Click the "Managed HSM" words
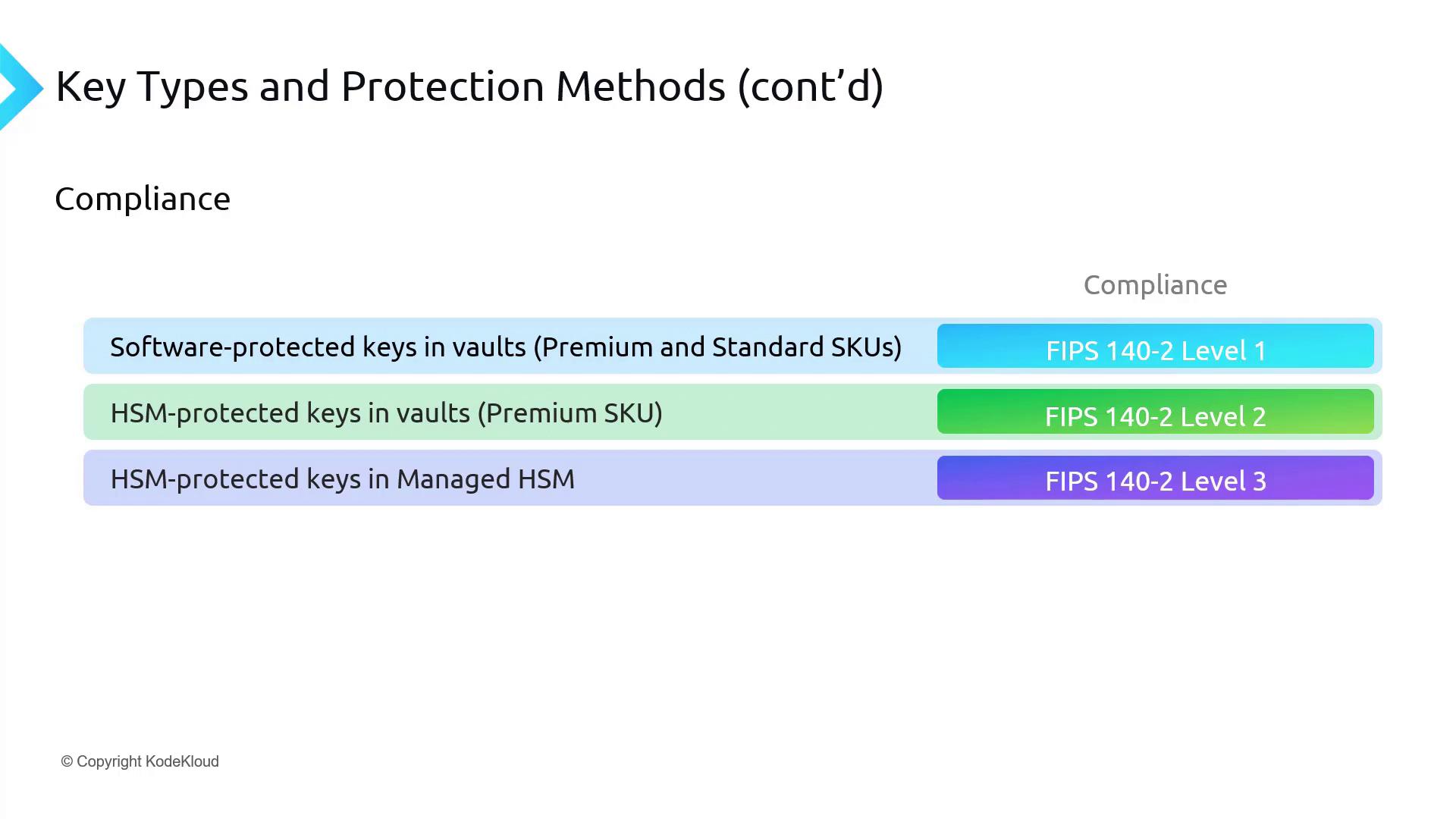 [485, 479]
